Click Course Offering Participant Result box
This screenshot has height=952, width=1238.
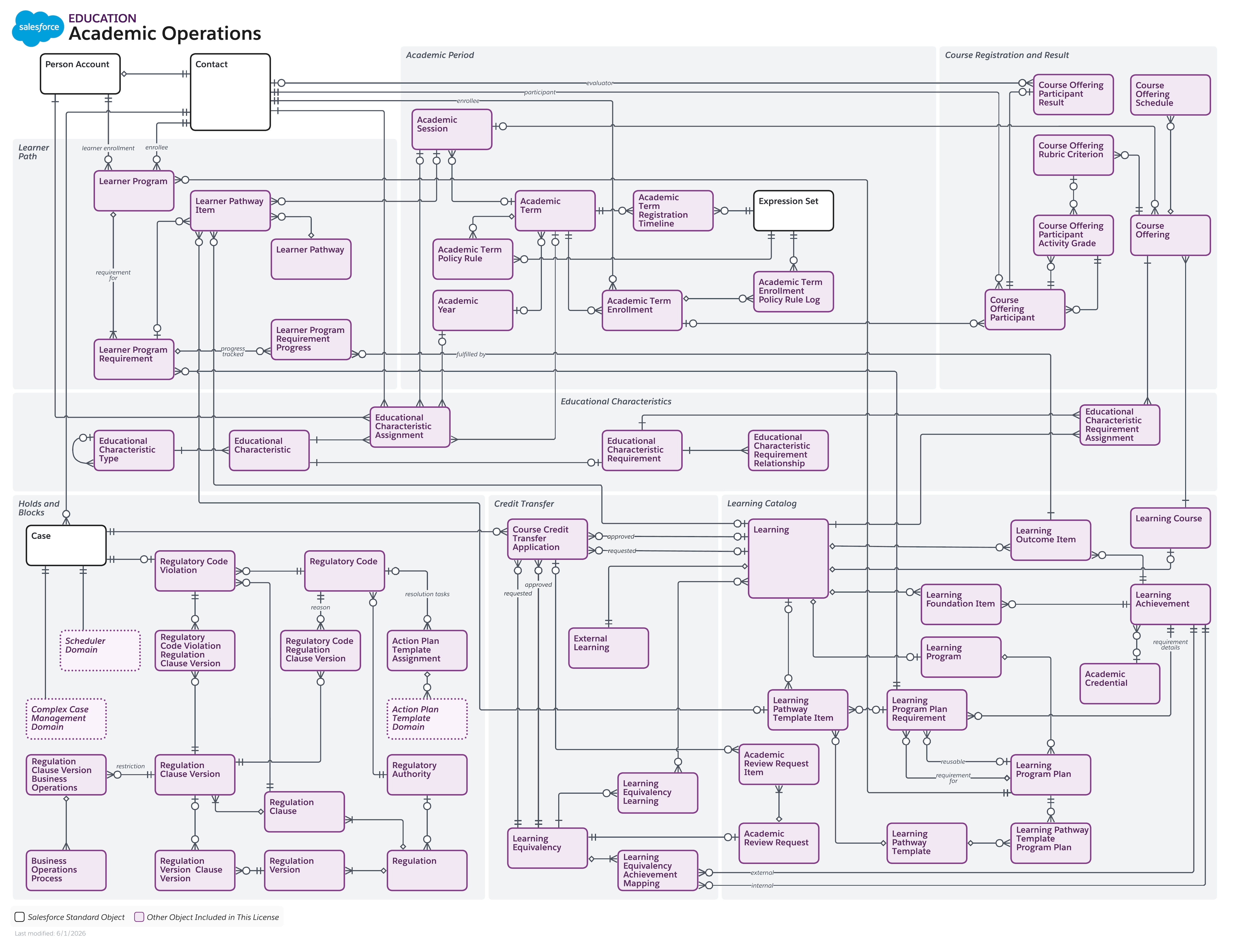(1073, 95)
